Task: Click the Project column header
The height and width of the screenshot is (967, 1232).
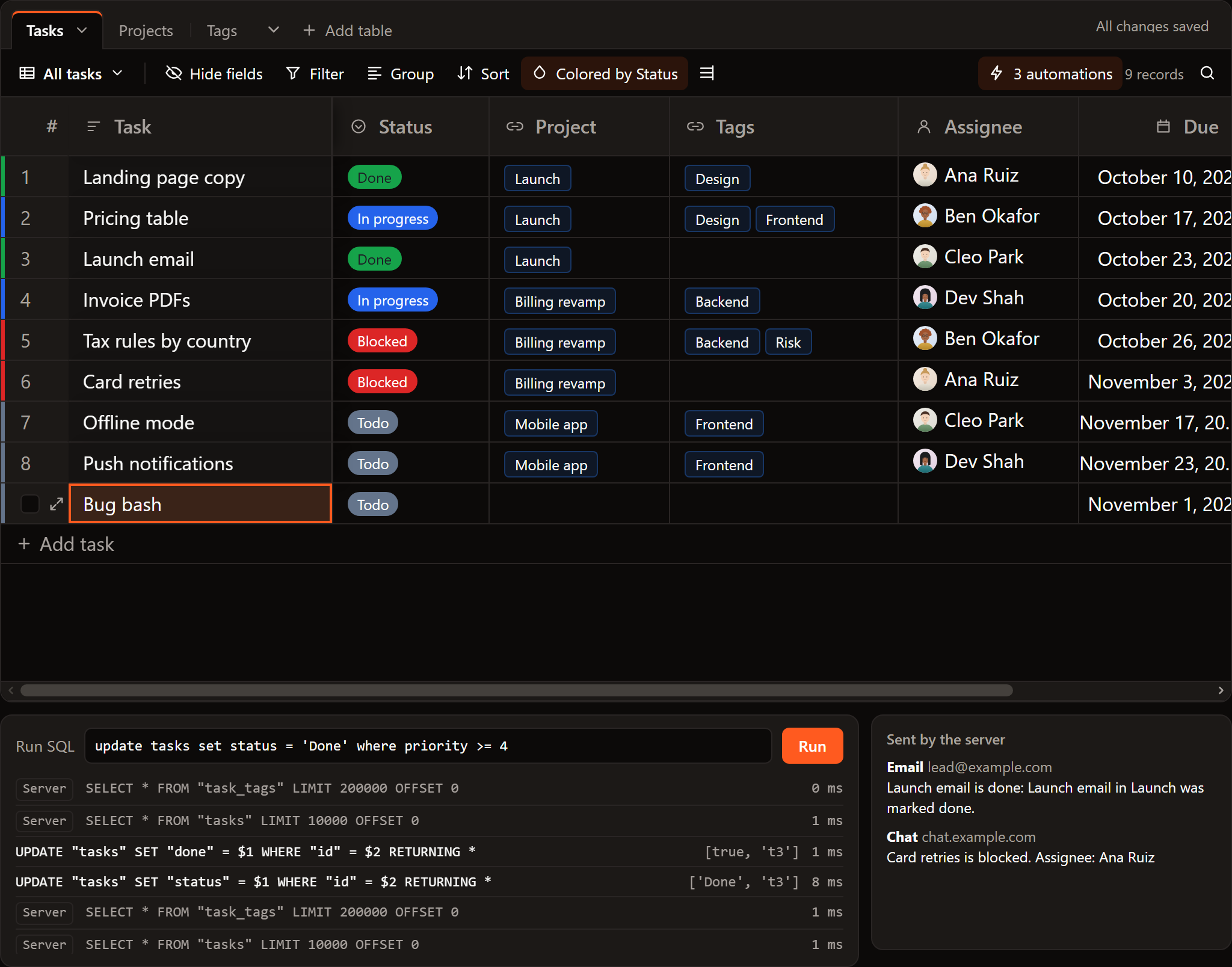Action: 579,127
